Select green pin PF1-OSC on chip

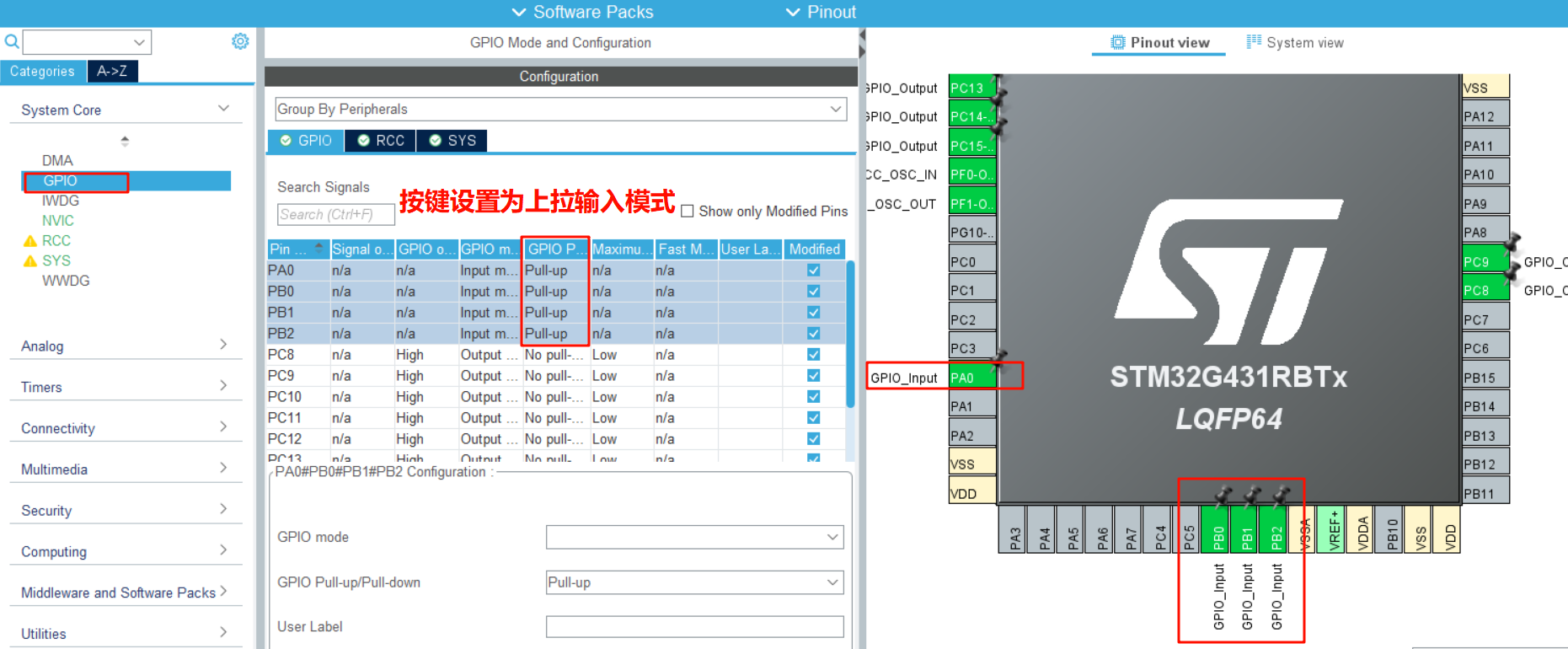coord(972,203)
